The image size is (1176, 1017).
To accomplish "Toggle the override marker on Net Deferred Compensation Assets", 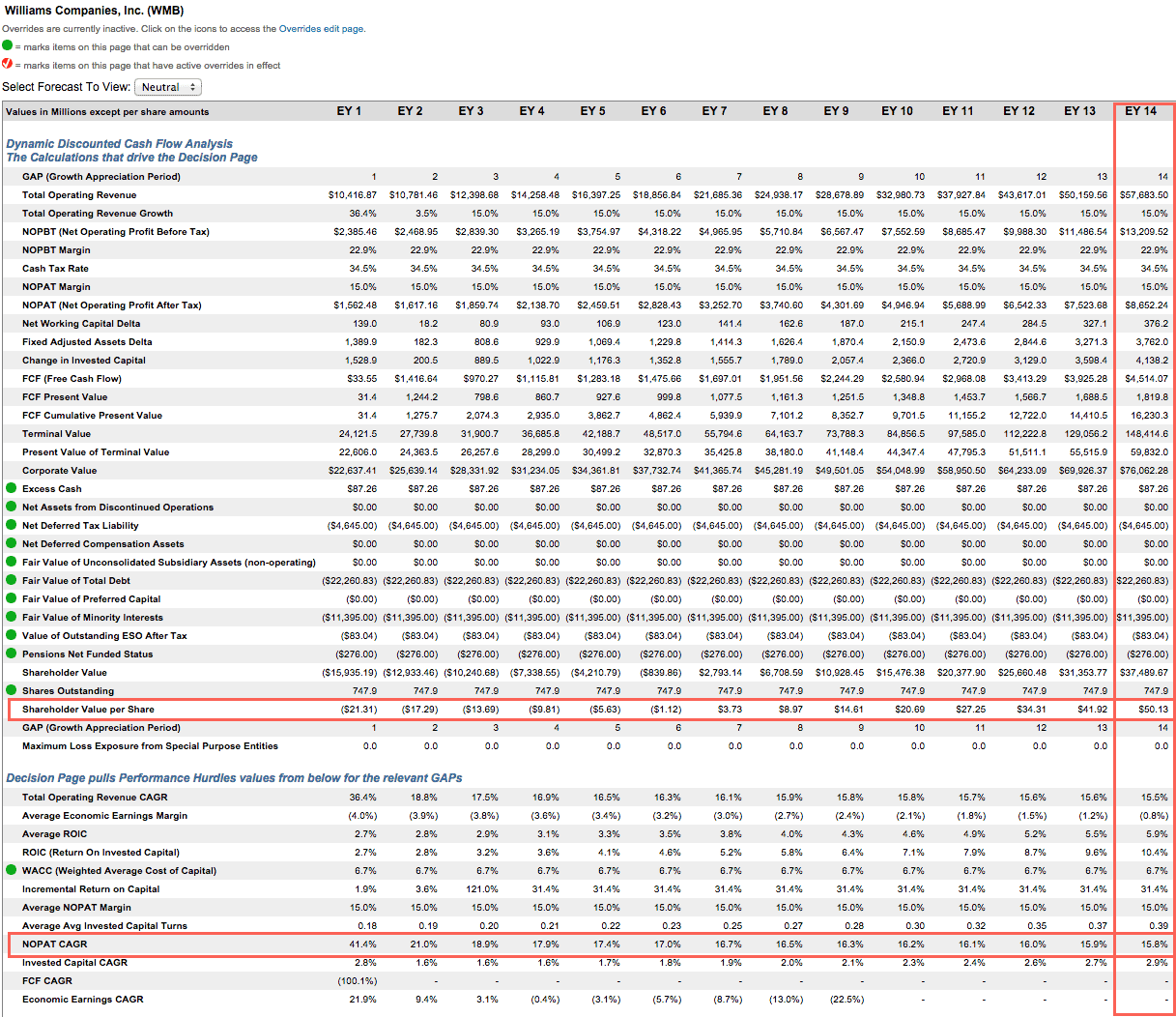I will [11, 543].
